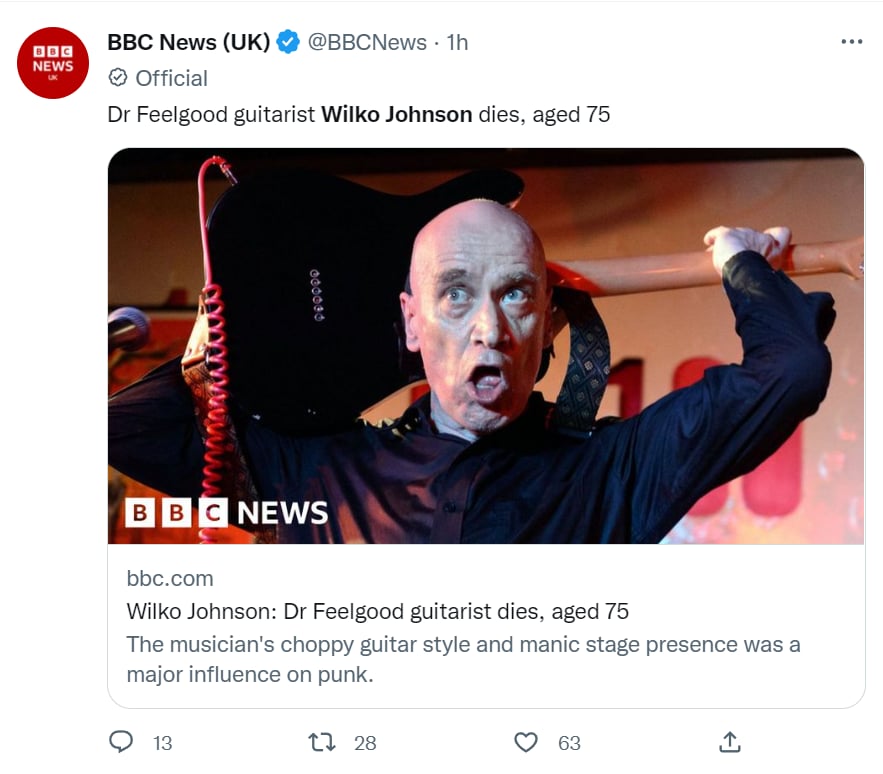
Task: Click the BBC News UK profile avatar
Action: tap(53, 63)
